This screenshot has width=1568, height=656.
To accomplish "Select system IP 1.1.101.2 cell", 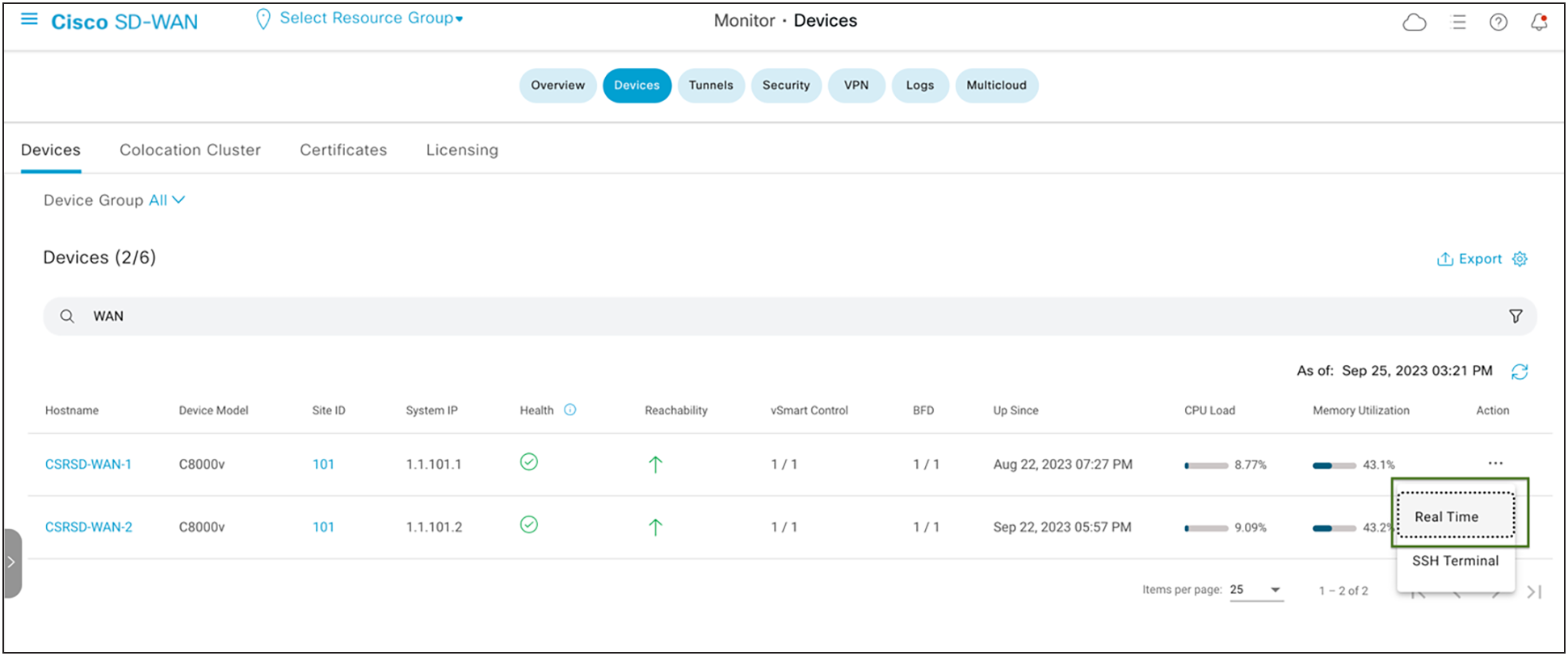I will coord(434,528).
